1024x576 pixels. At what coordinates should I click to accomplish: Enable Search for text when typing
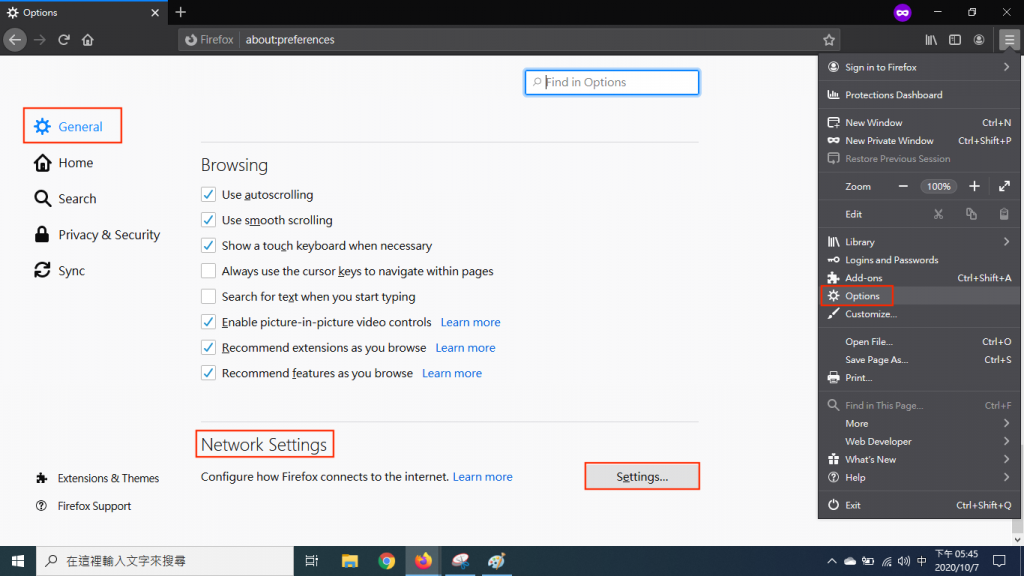point(208,296)
